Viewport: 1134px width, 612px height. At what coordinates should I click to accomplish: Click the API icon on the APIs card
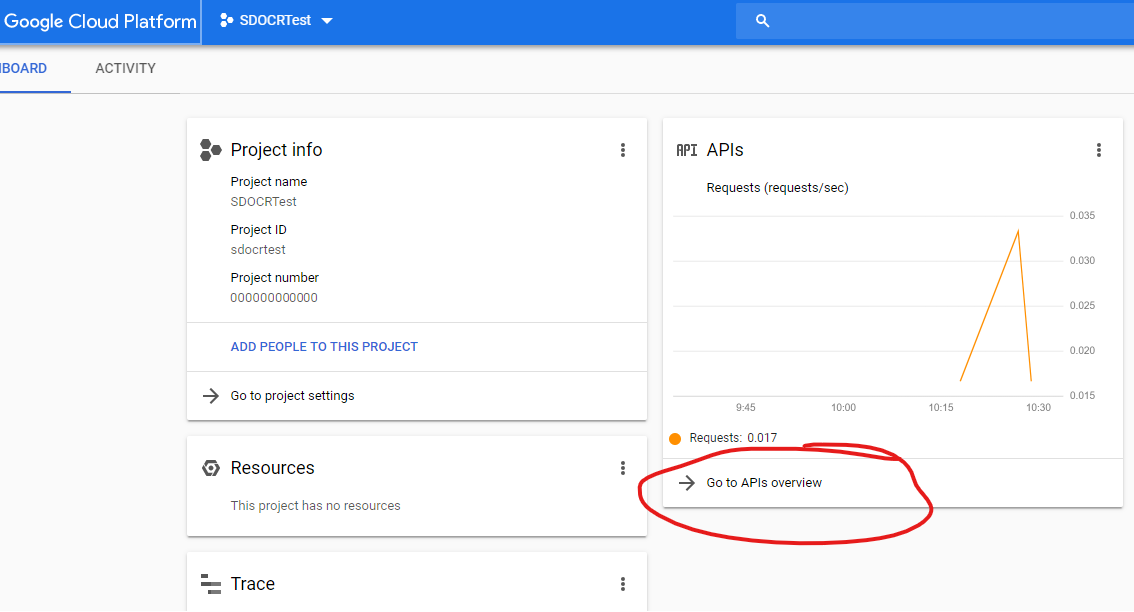click(x=686, y=150)
